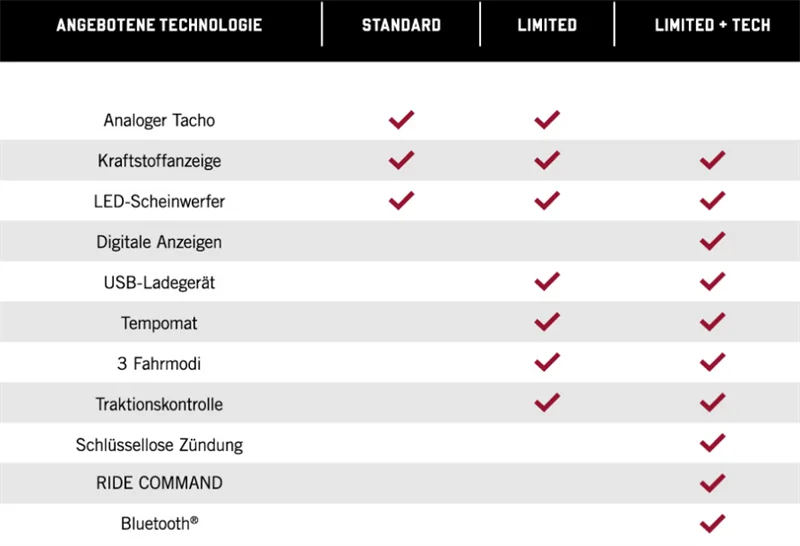The image size is (800, 546).
Task: Click the Limited + Tech checkmark for Kraftstoffanzeige
Action: pos(712,160)
